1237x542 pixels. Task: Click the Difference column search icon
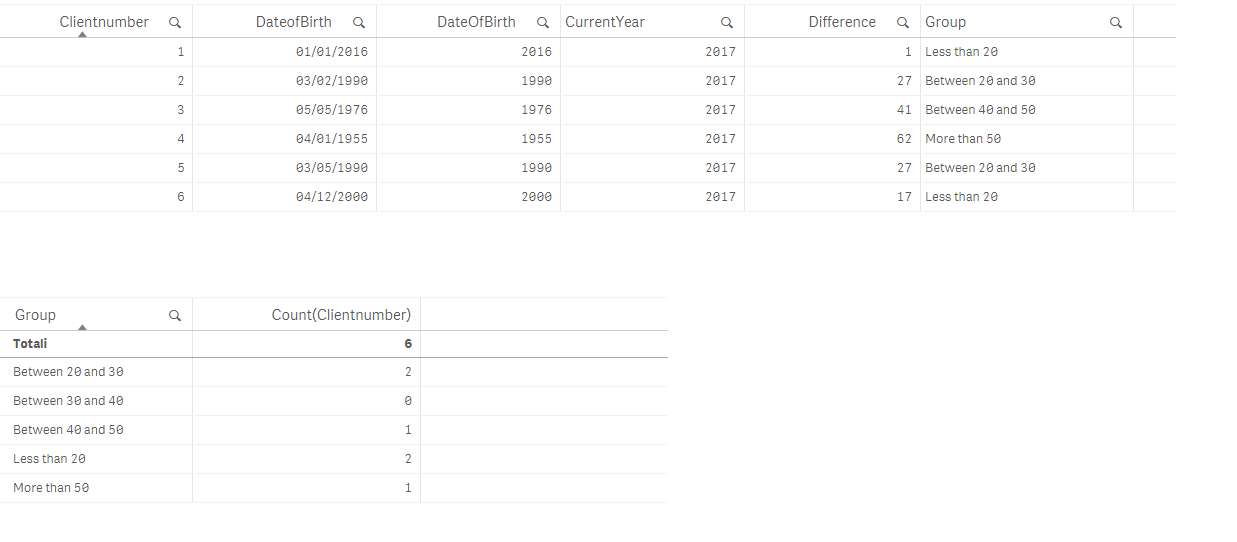click(x=902, y=22)
